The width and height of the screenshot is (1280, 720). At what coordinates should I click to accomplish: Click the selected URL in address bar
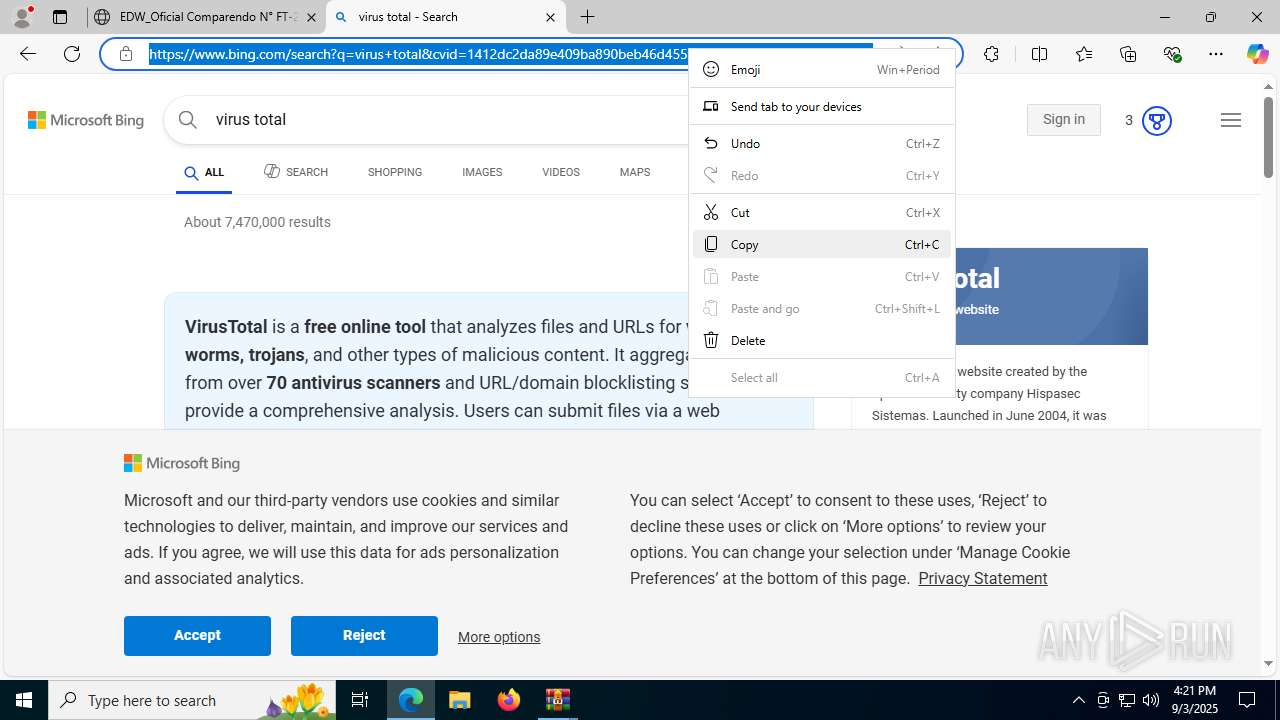click(418, 54)
